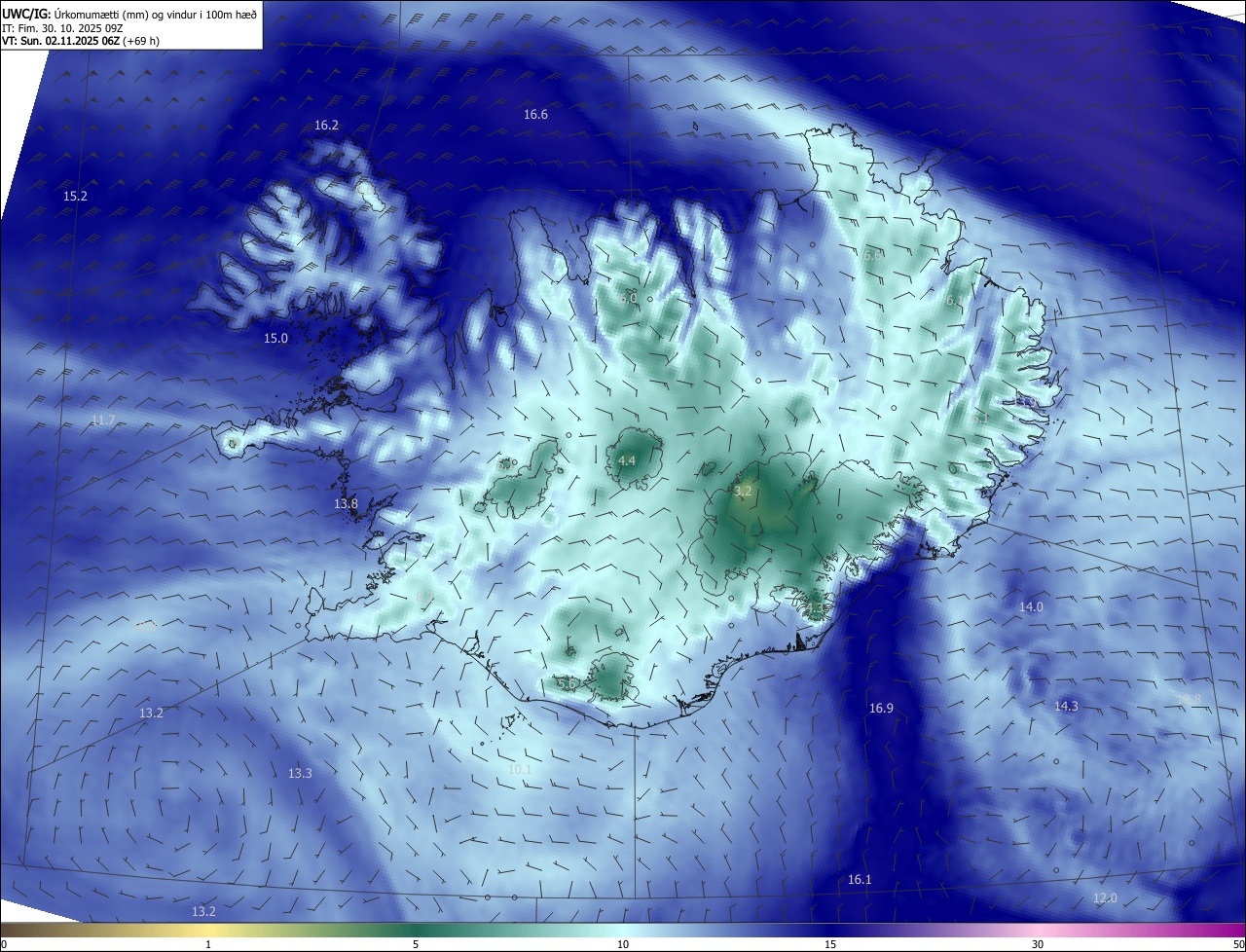
Task: Click the 15.2 value label
Action: (75, 197)
